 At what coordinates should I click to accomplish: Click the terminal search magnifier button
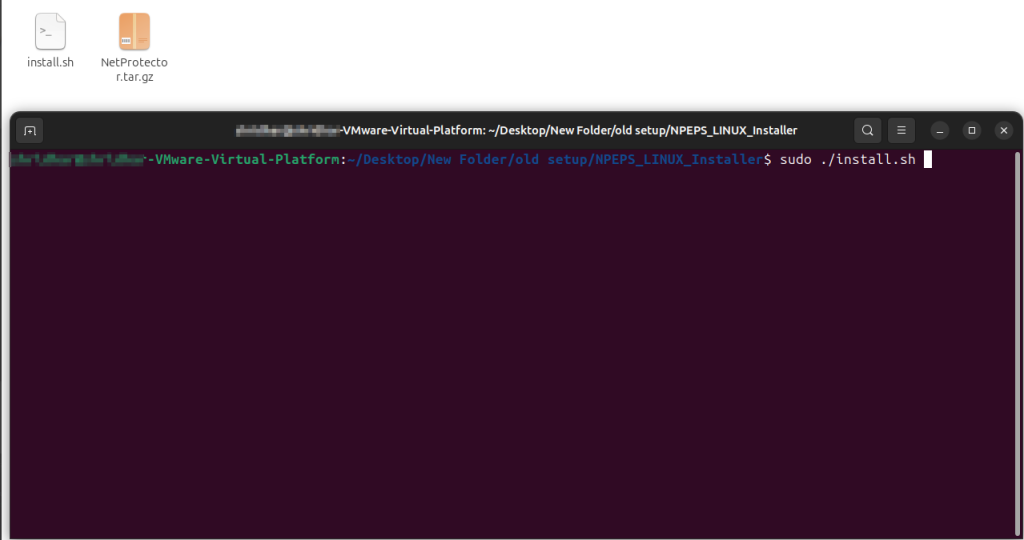(x=867, y=131)
